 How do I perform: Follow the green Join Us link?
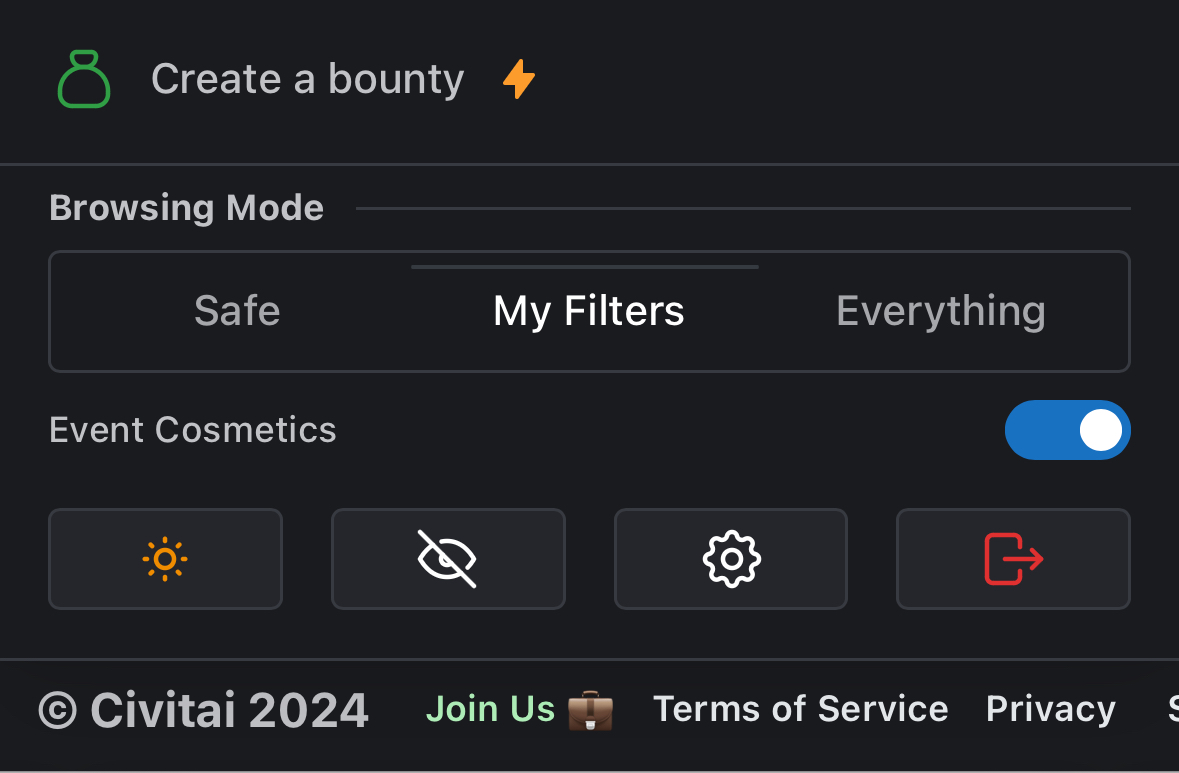coord(490,709)
